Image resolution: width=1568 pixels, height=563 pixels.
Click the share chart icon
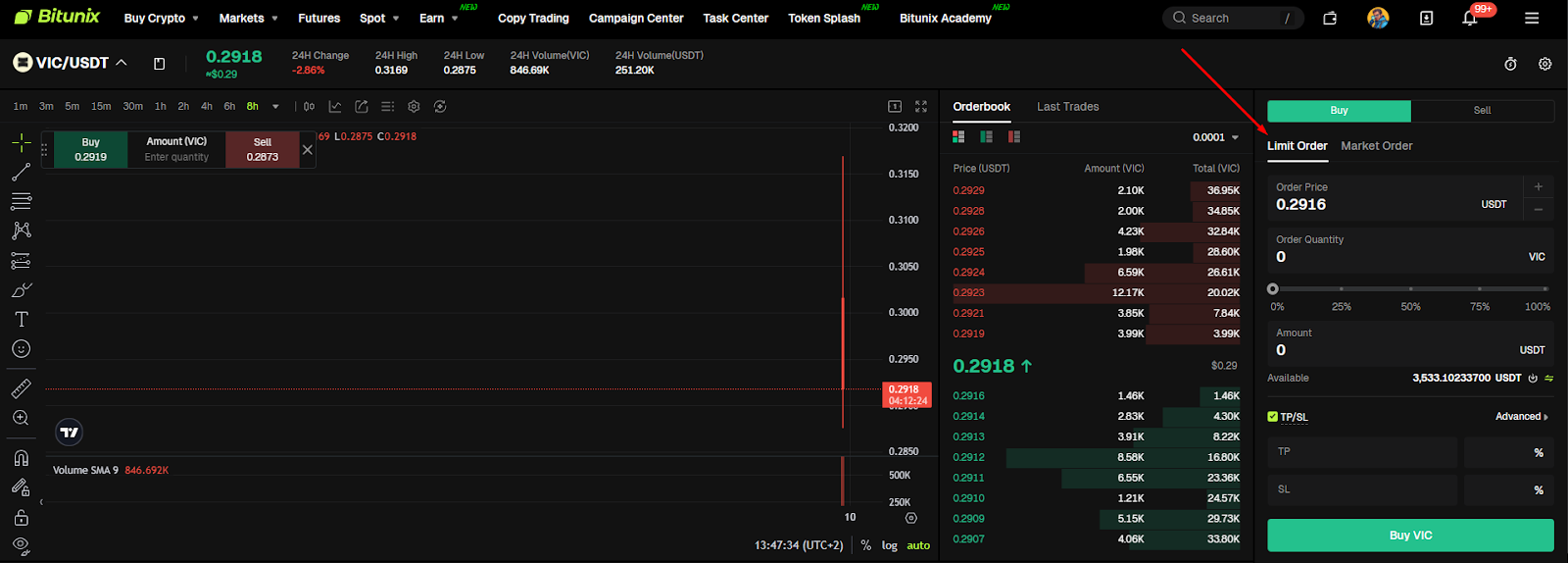(362, 107)
